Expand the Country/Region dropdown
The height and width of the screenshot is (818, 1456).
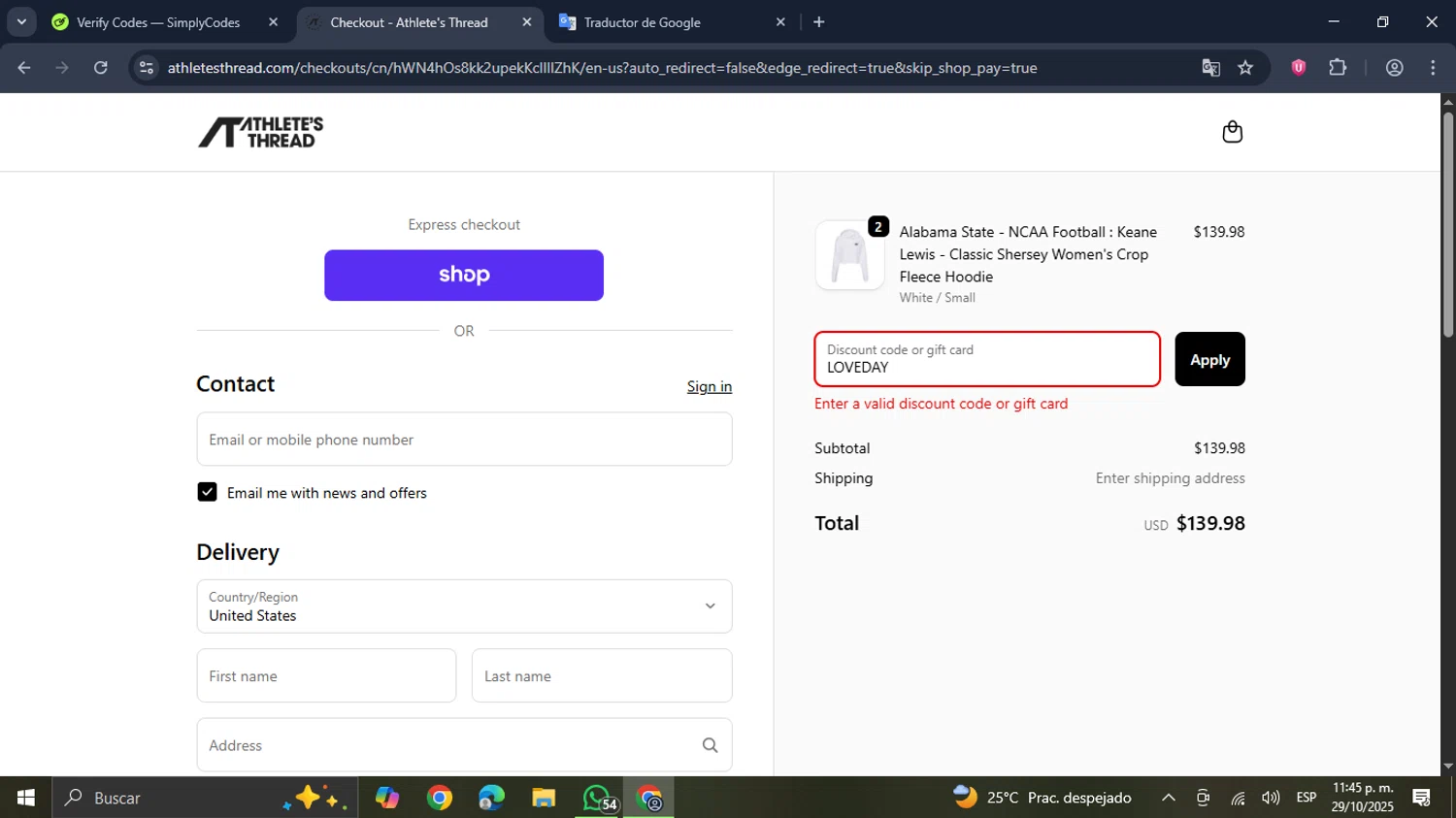coord(464,606)
